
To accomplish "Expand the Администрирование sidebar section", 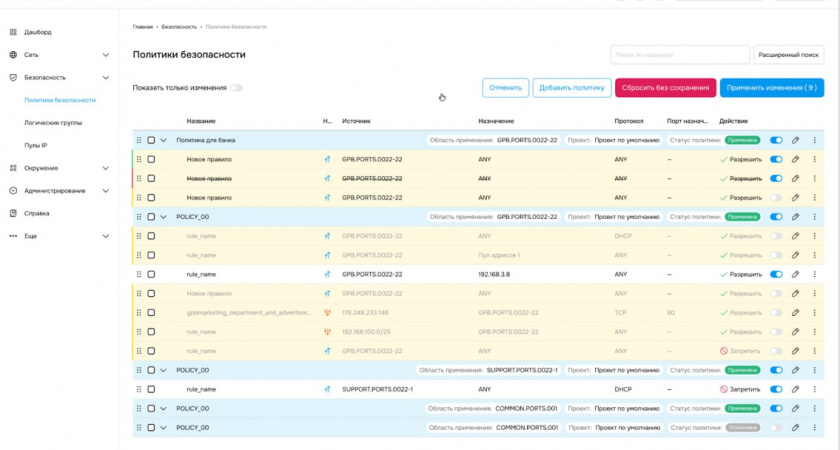I will 106,190.
